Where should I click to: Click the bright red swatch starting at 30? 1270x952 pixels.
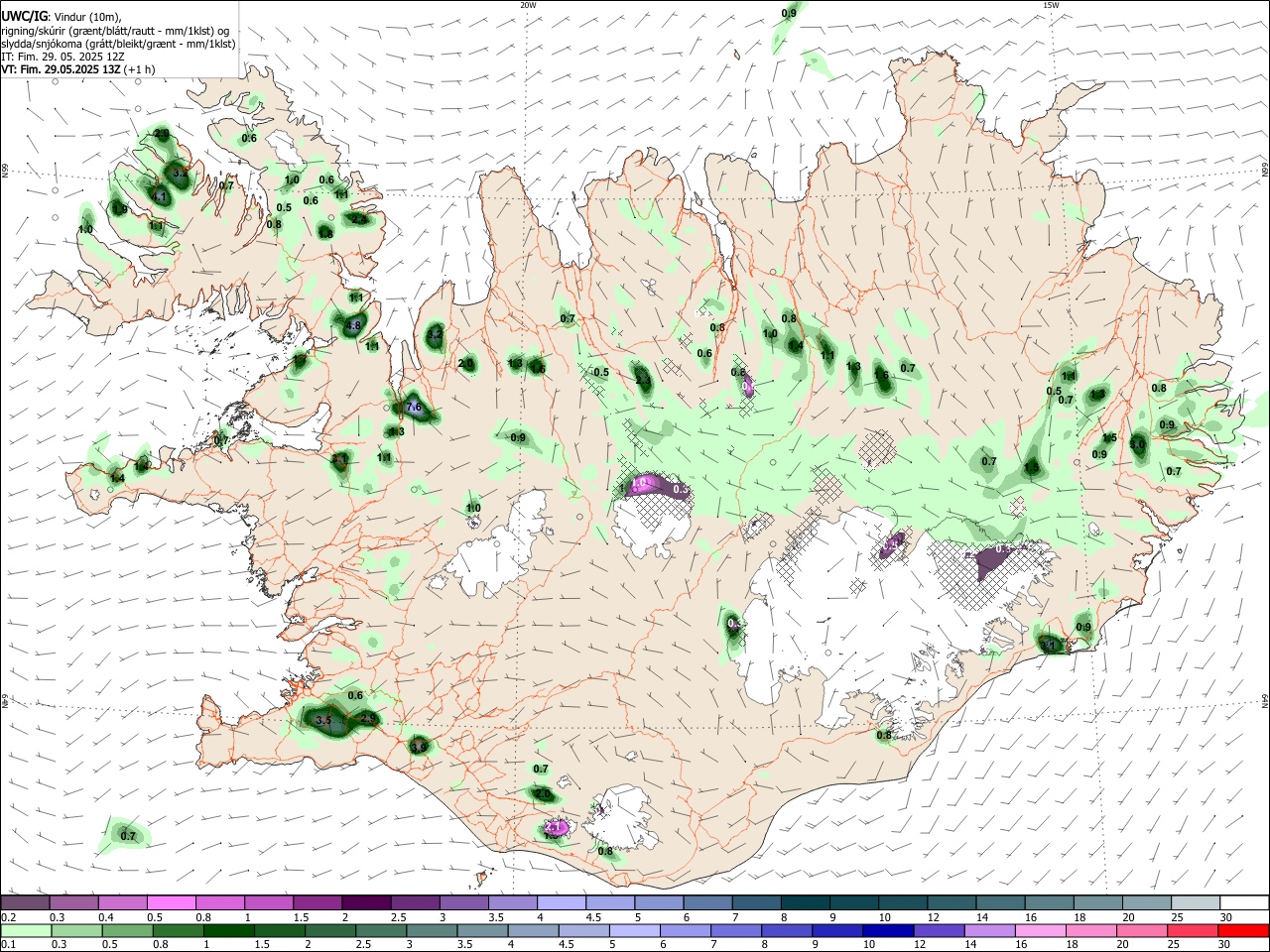pyautogui.click(x=1242, y=930)
